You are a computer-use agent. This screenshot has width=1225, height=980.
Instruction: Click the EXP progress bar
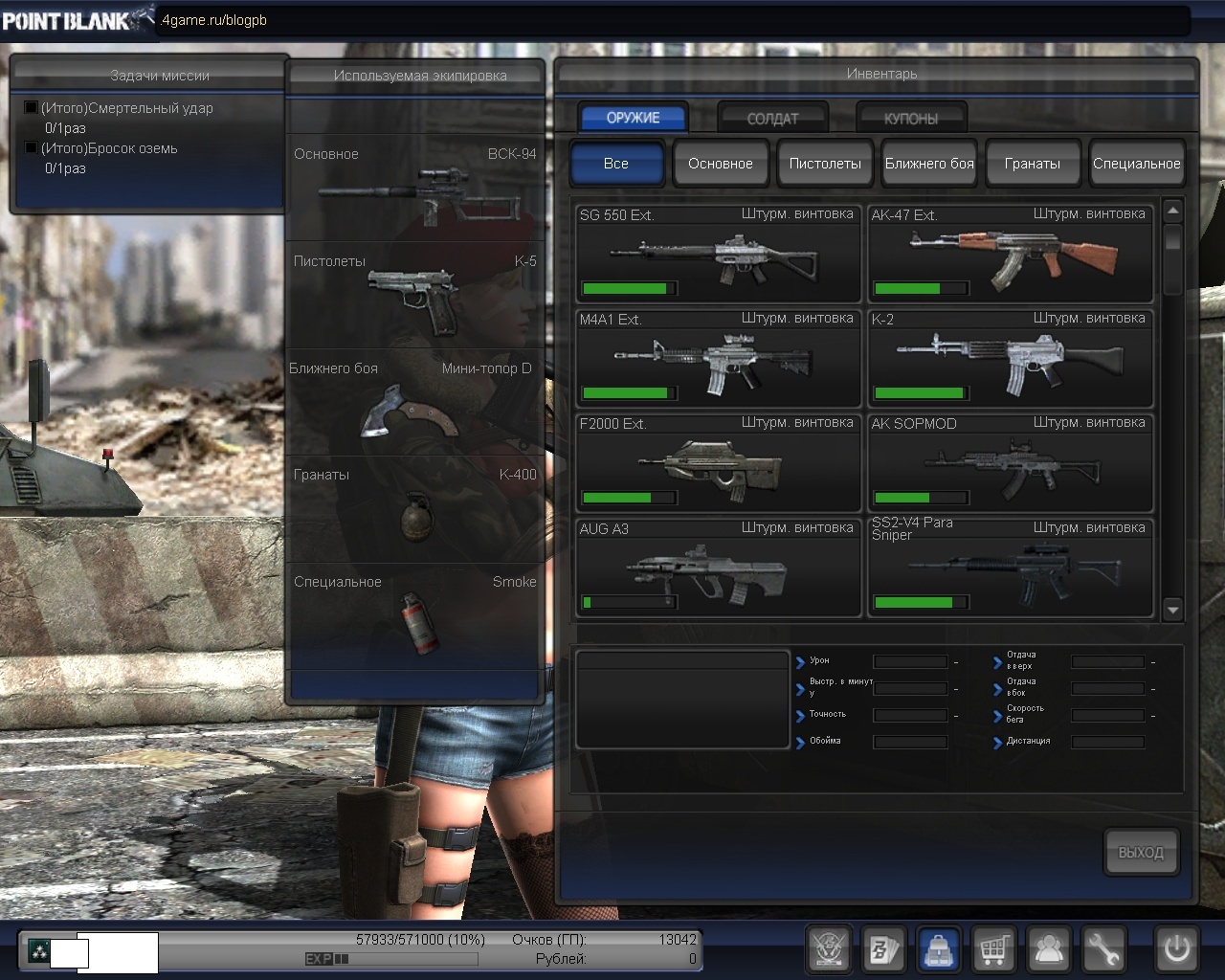(390, 958)
